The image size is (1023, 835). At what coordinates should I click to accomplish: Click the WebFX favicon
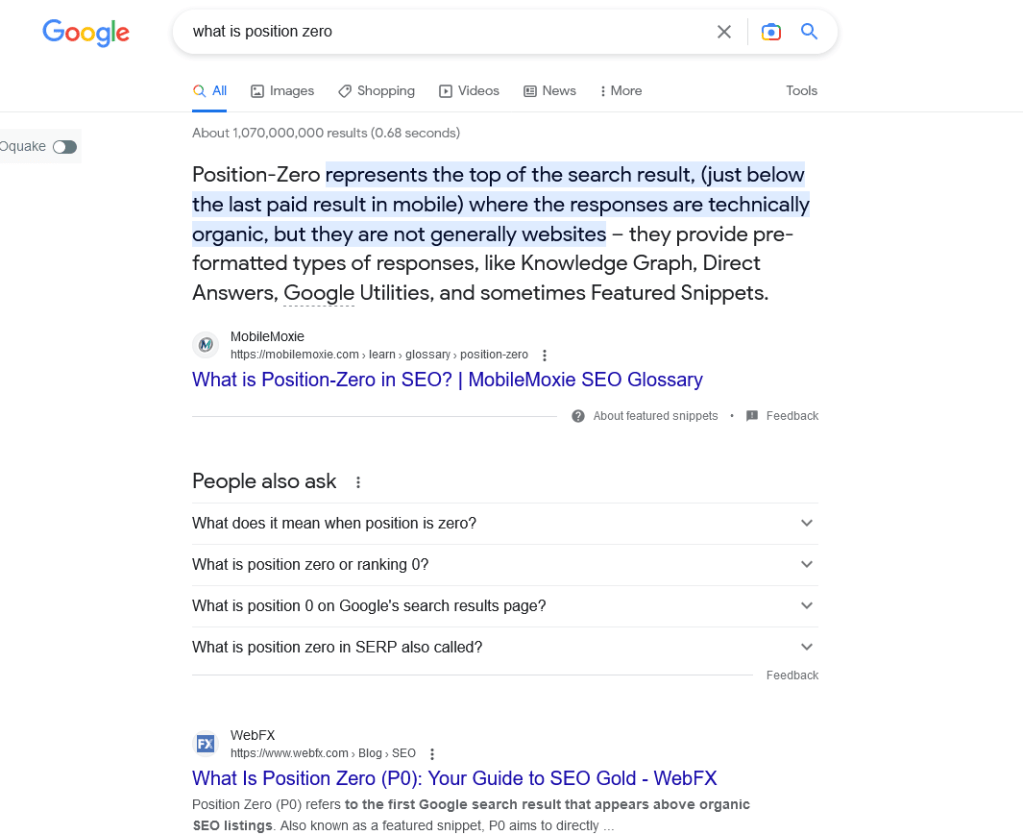coord(204,743)
